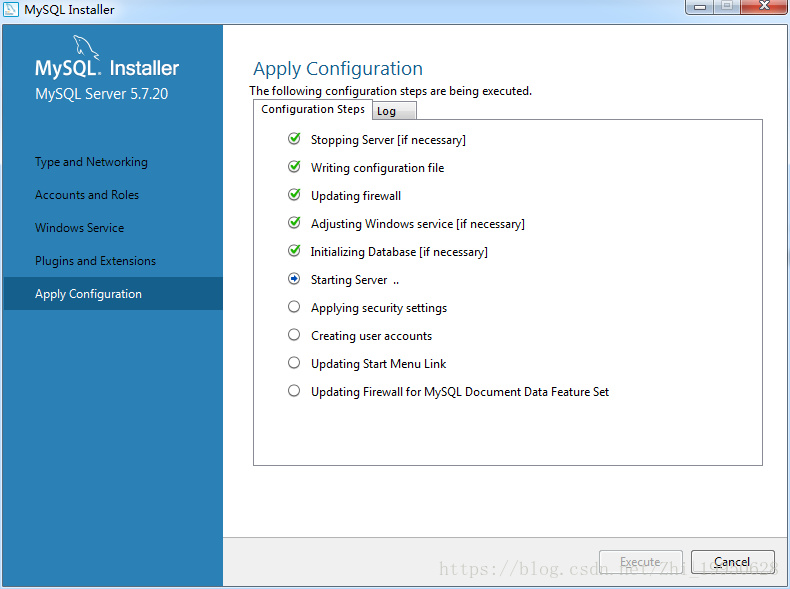
Task: Click the in-progress arrow icon beside Starting Server
Action: [x=294, y=279]
